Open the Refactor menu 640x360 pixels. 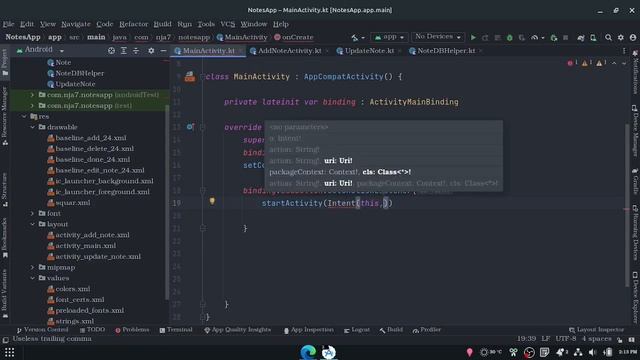133,24
